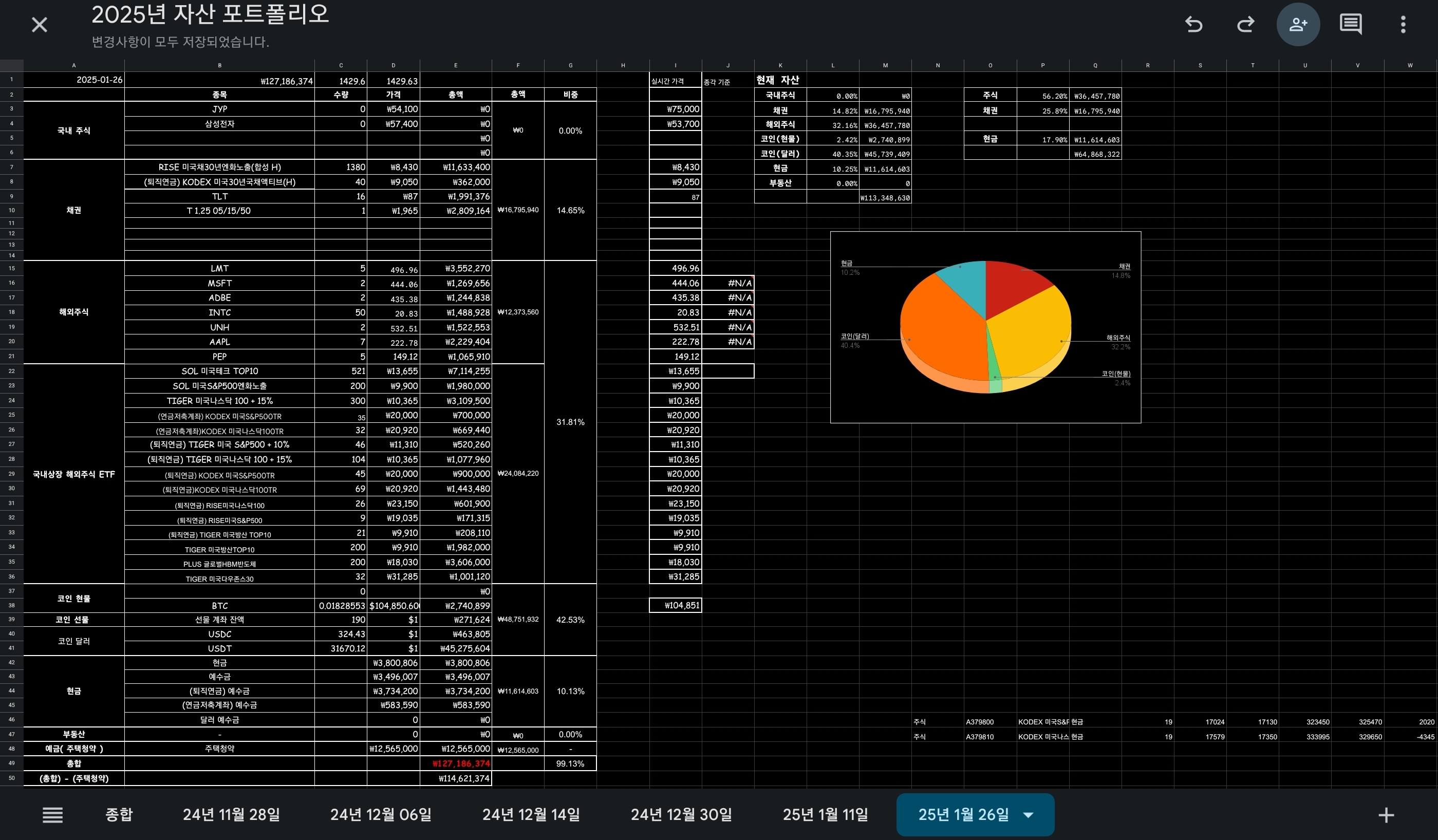Screen dimensions: 1438x840
Task: Click the redo arrow icon
Action: tap(1245, 25)
